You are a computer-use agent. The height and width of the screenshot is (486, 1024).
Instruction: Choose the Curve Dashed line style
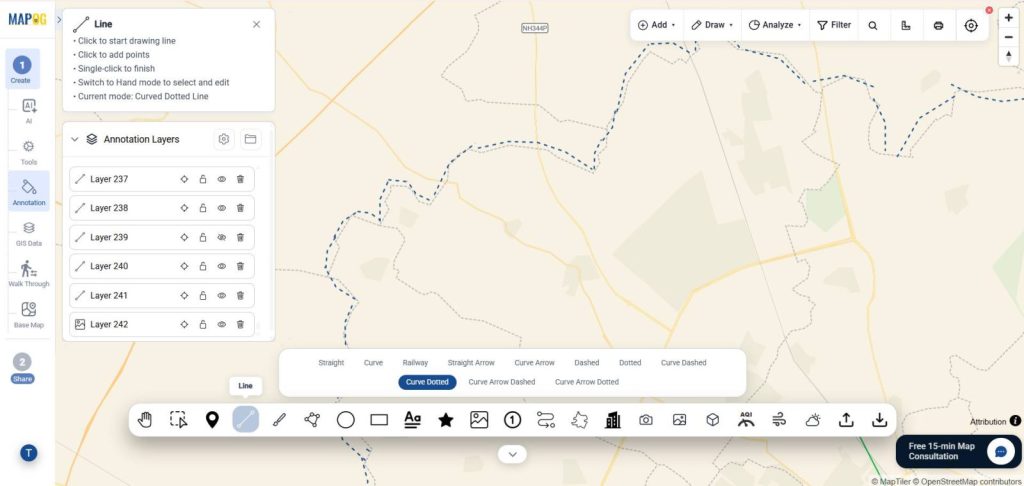click(683, 363)
